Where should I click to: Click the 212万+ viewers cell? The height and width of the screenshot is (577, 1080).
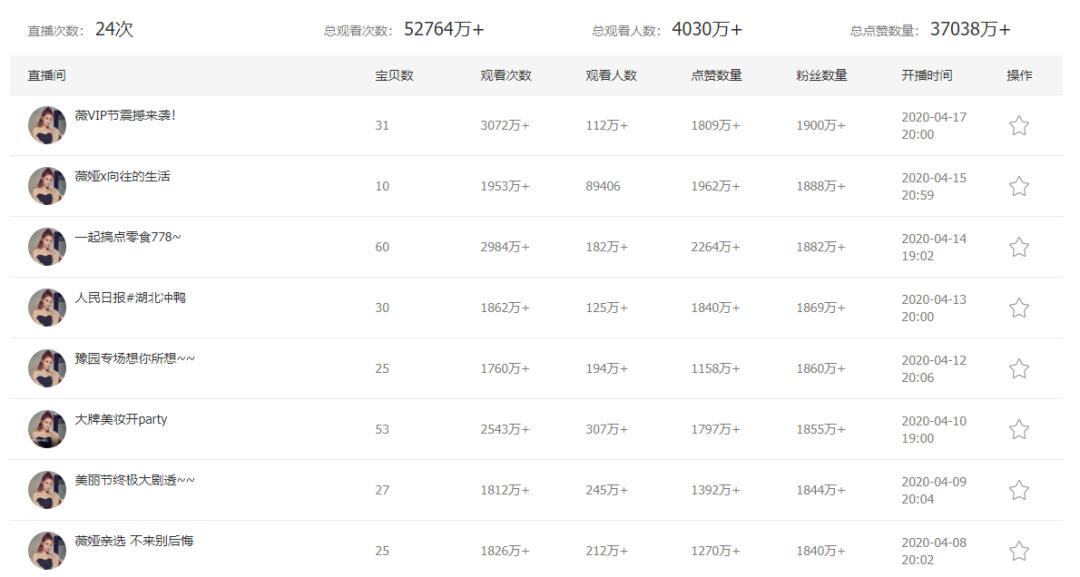click(607, 550)
